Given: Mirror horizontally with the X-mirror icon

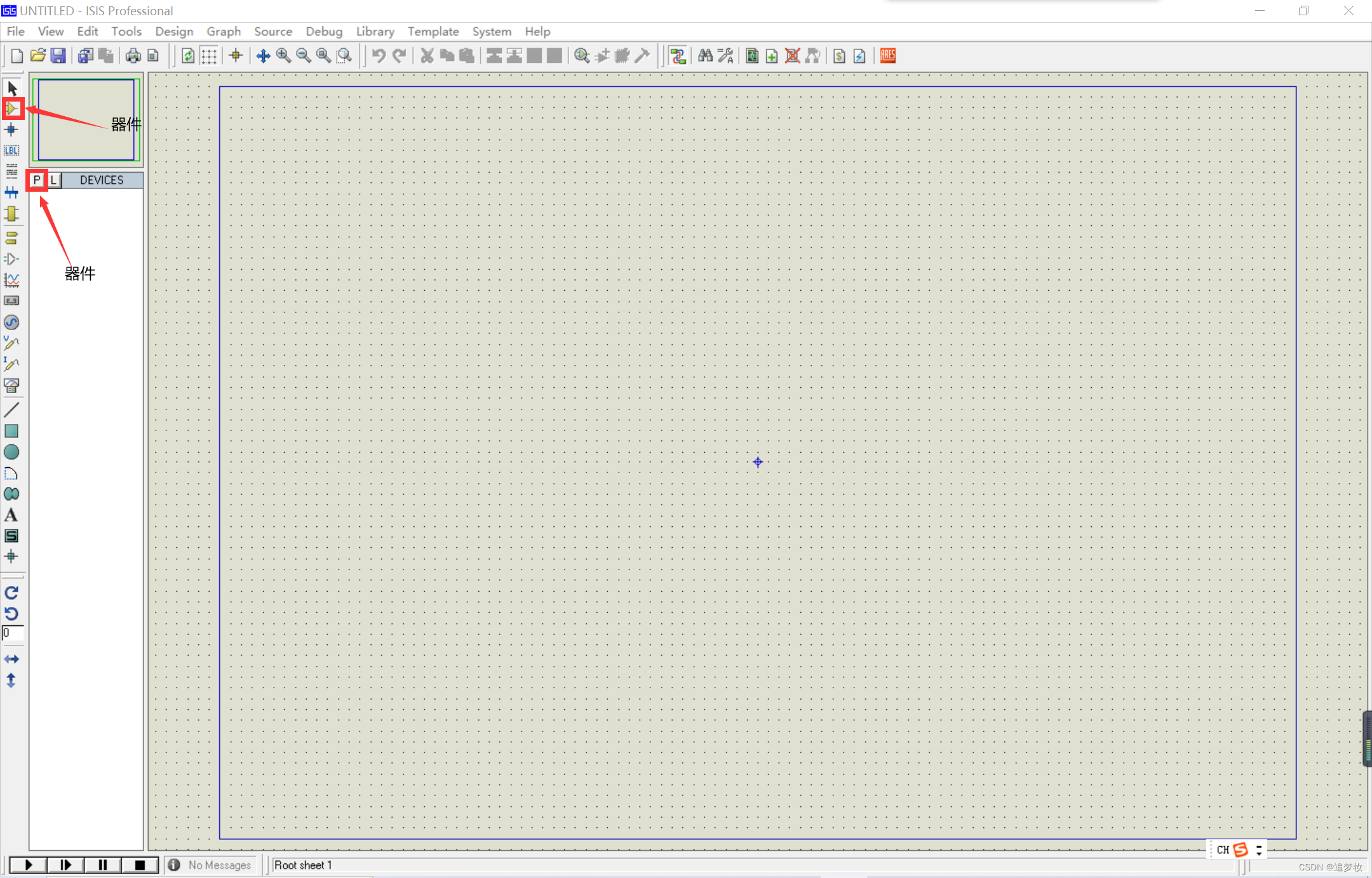Looking at the screenshot, I should pyautogui.click(x=11, y=659).
